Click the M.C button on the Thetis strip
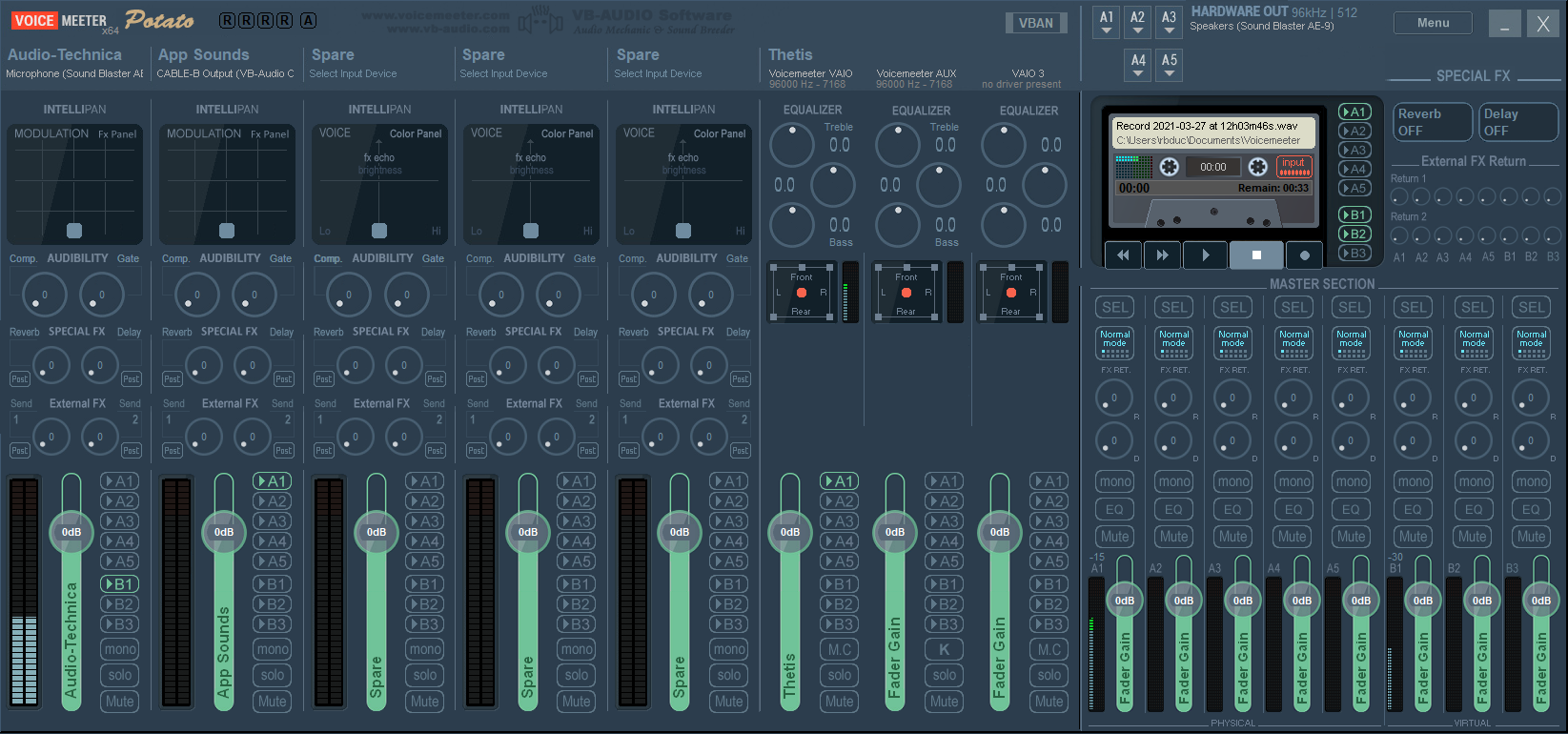Viewport: 1568px width, 734px height. (839, 649)
